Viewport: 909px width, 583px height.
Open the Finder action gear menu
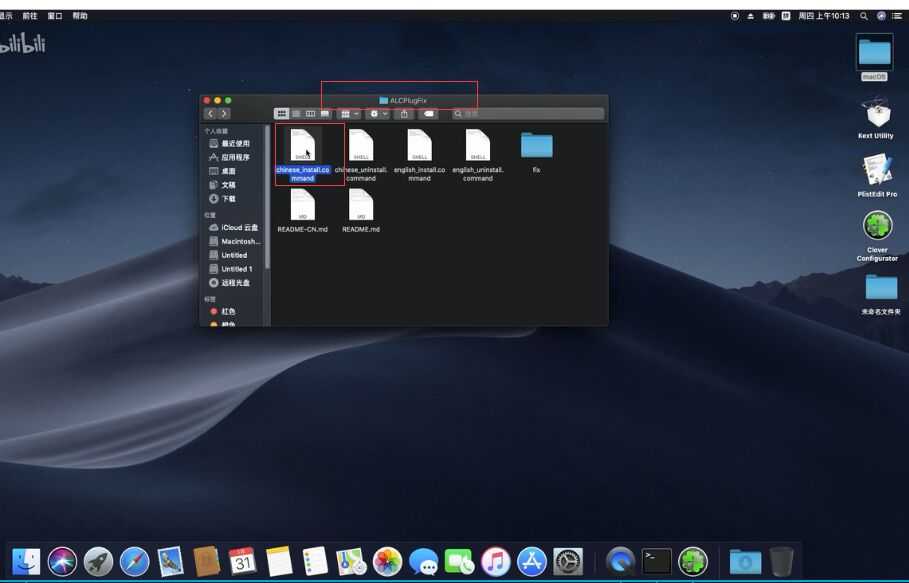(378, 114)
